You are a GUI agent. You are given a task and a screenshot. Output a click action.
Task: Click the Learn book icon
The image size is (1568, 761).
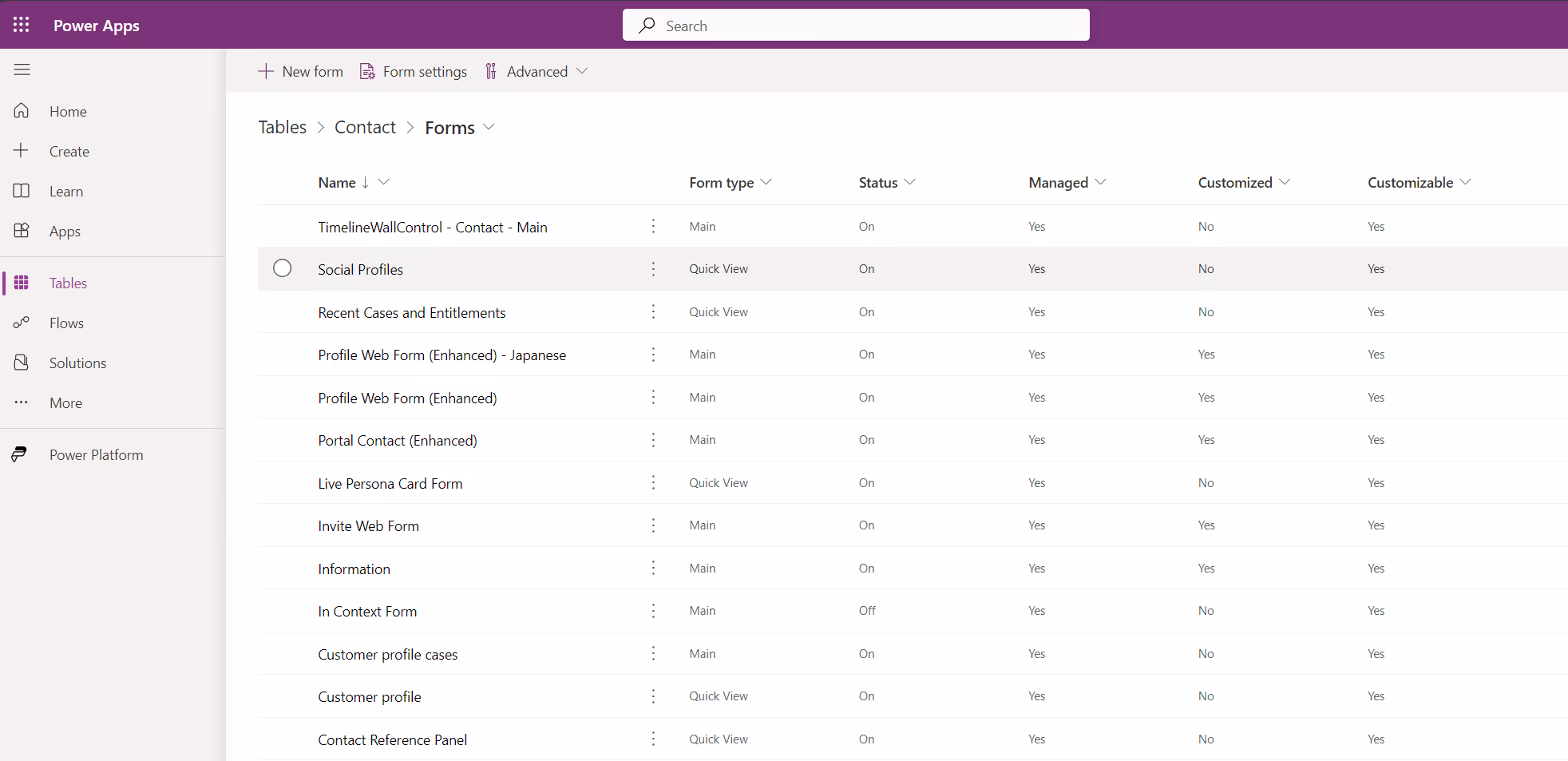[x=22, y=191]
